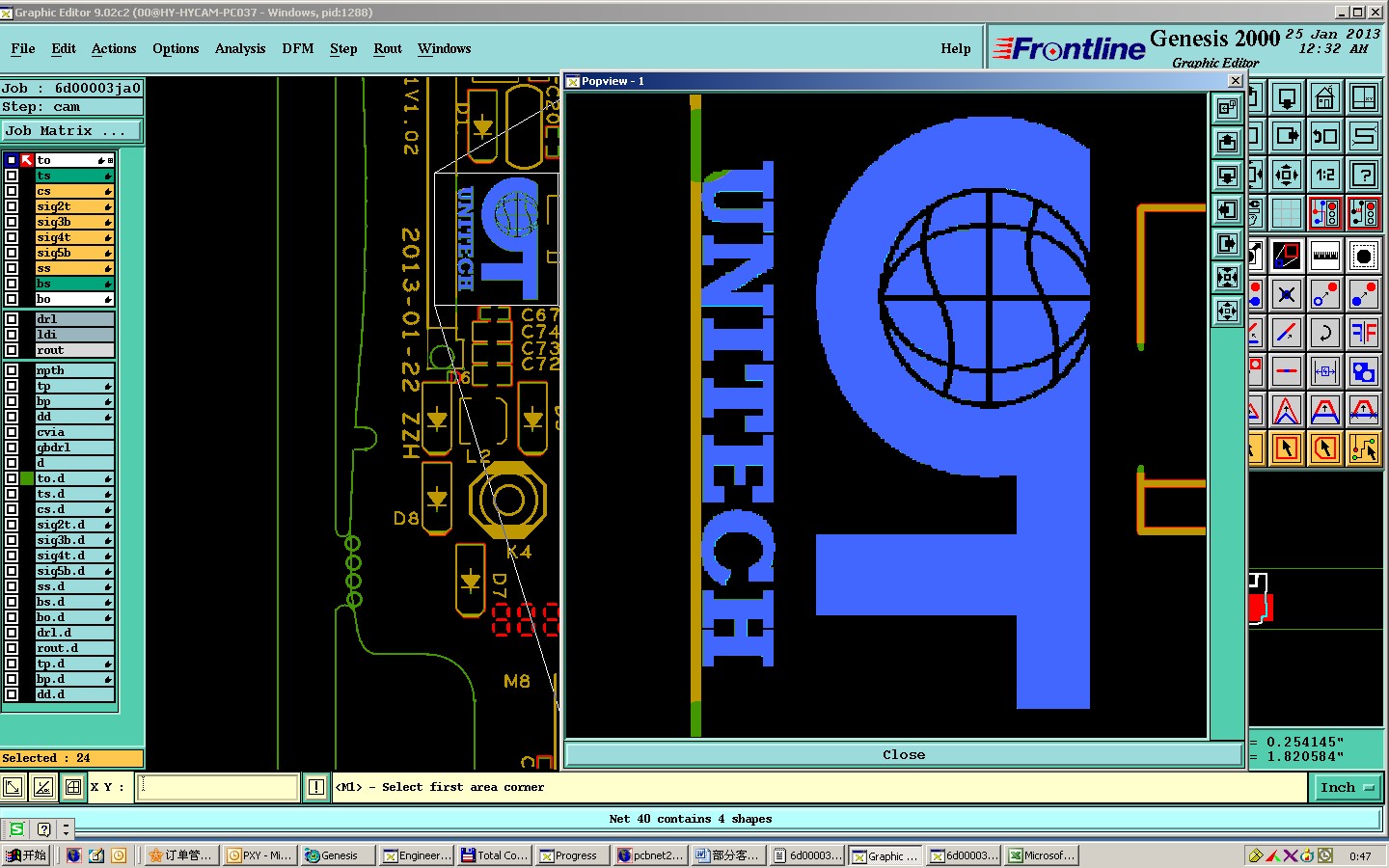Click the red-blue diagonal line icon
The width and height of the screenshot is (1389, 868).
(1287, 333)
